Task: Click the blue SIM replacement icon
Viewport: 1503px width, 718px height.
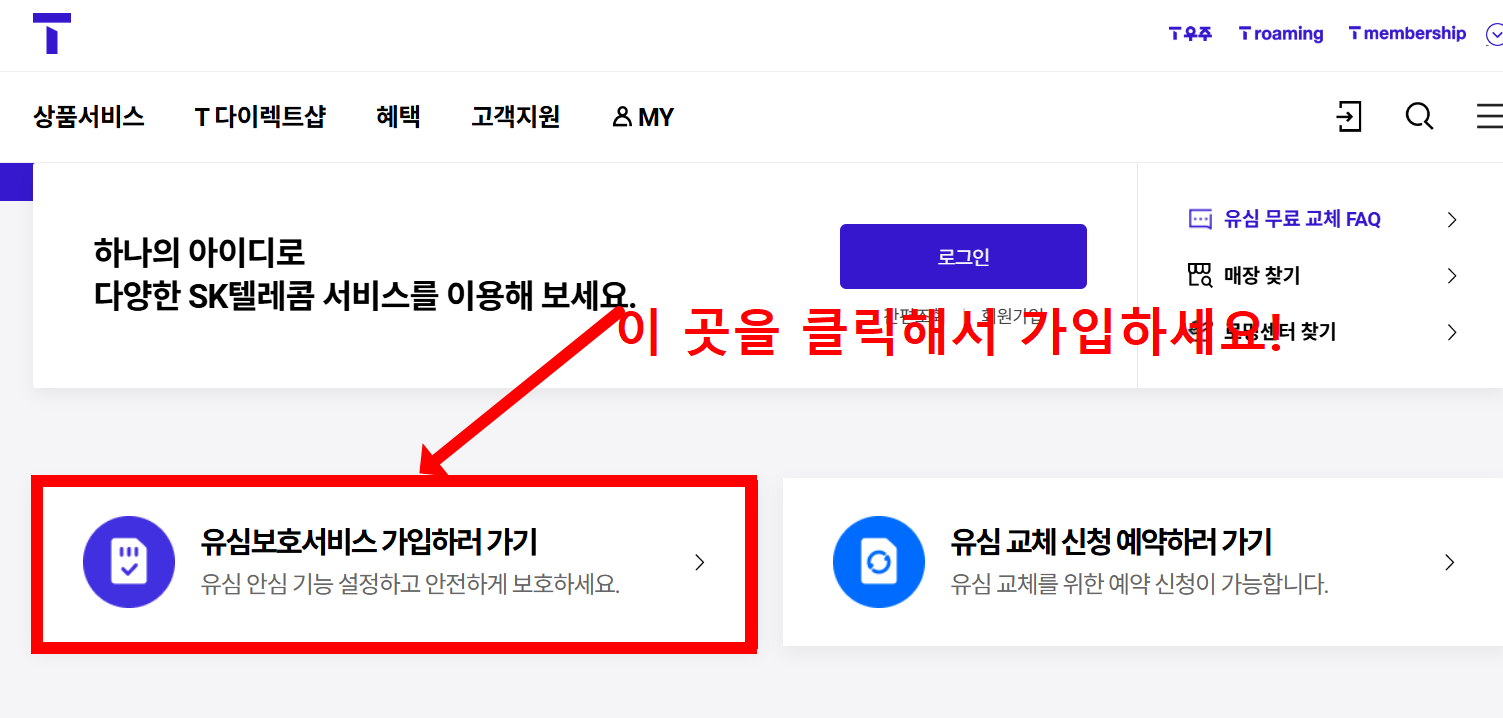Action: pyautogui.click(x=879, y=562)
